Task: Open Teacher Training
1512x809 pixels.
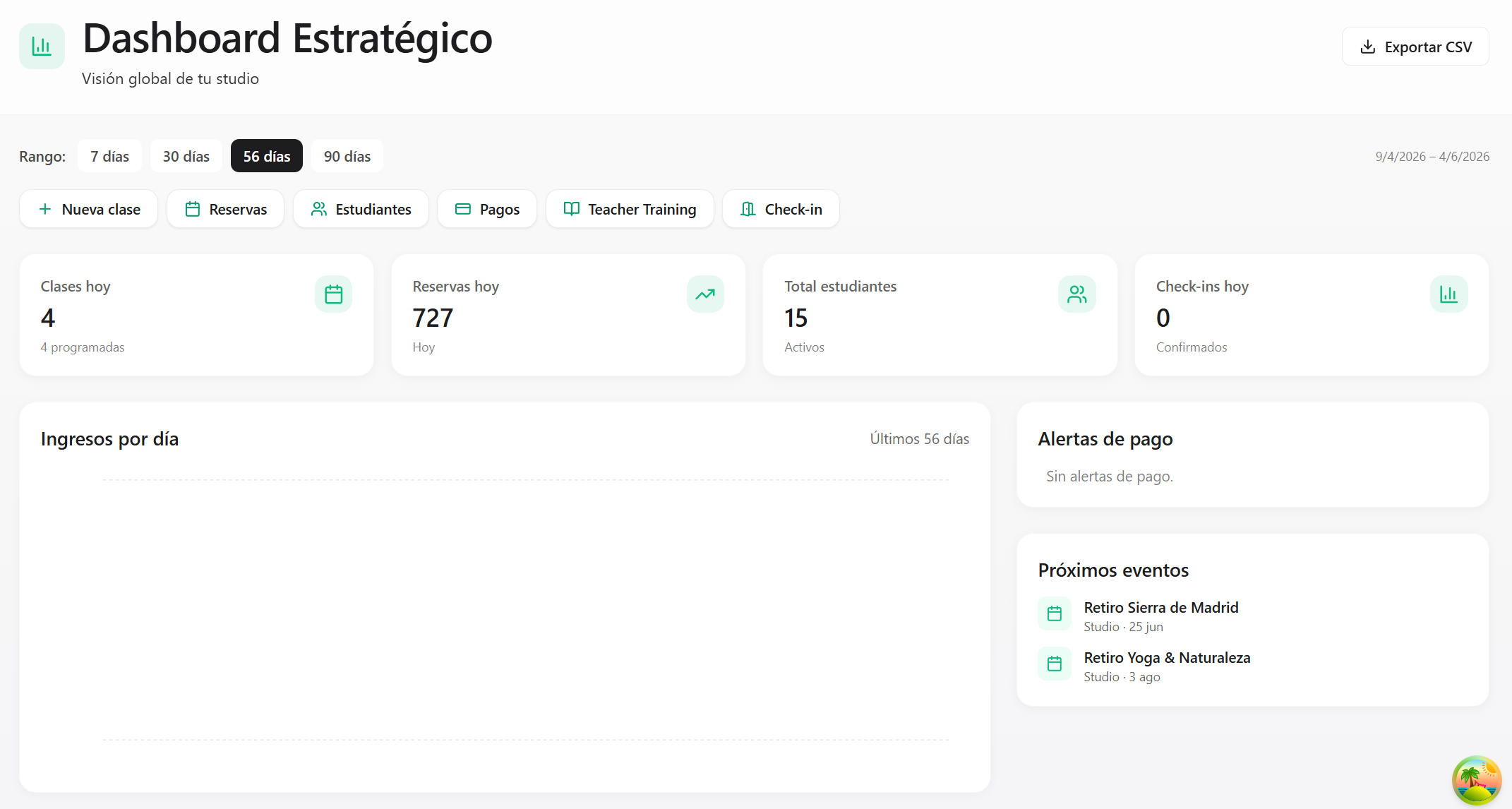Action: 630,209
